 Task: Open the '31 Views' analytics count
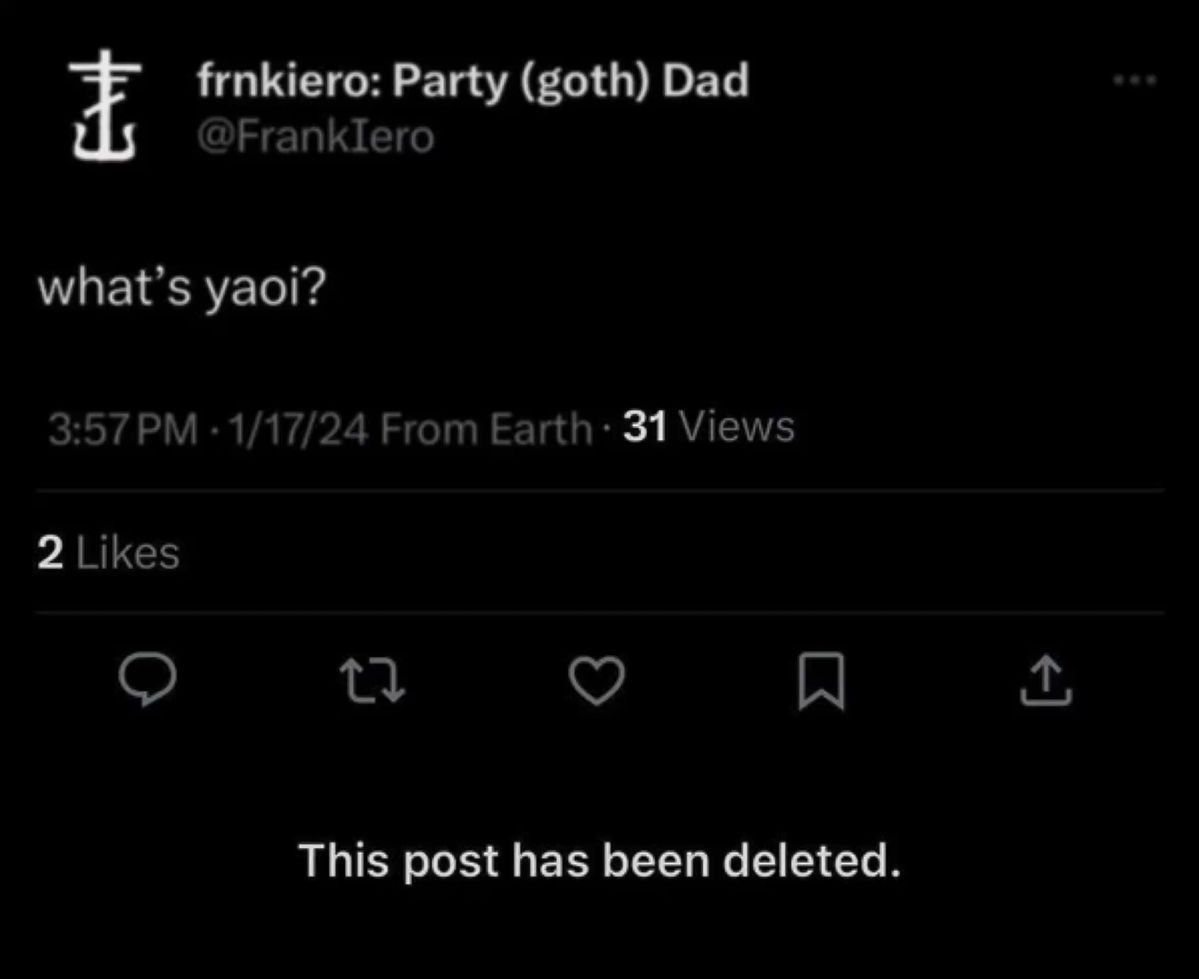708,428
